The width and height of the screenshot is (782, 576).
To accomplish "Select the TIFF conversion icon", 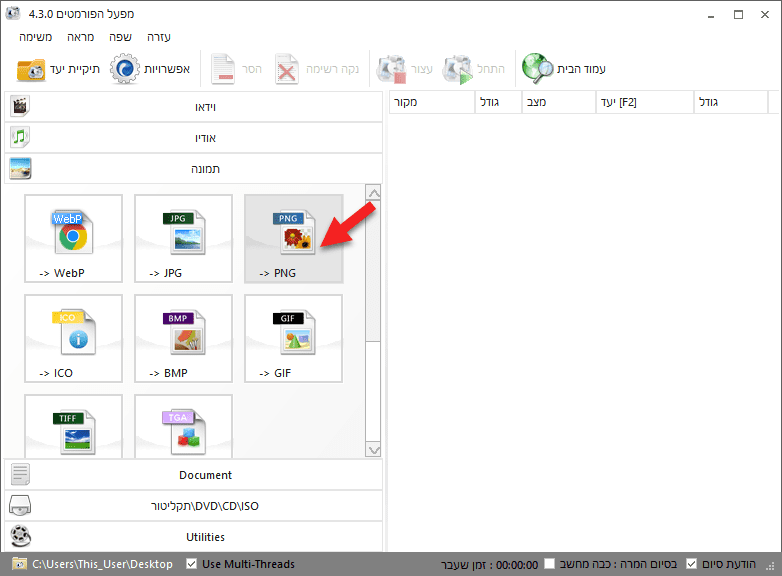I will [x=73, y=432].
